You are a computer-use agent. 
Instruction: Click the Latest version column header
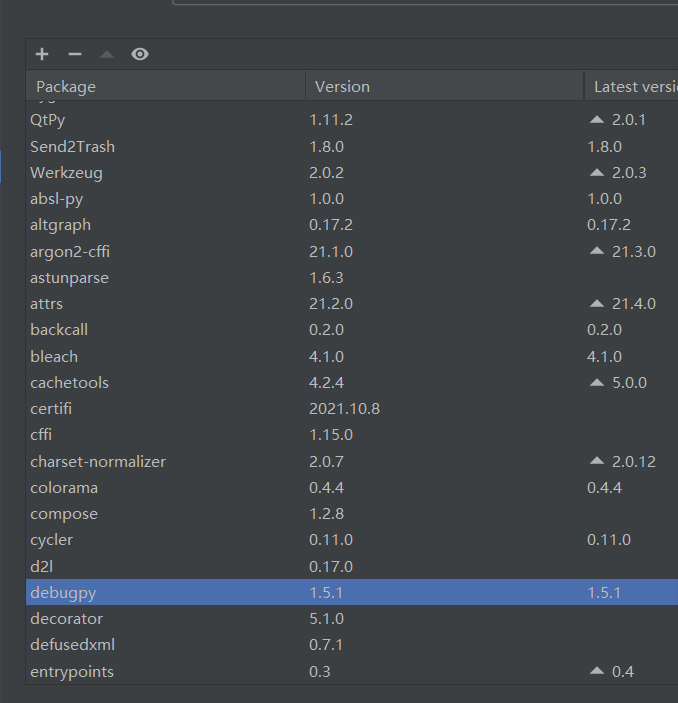click(631, 86)
